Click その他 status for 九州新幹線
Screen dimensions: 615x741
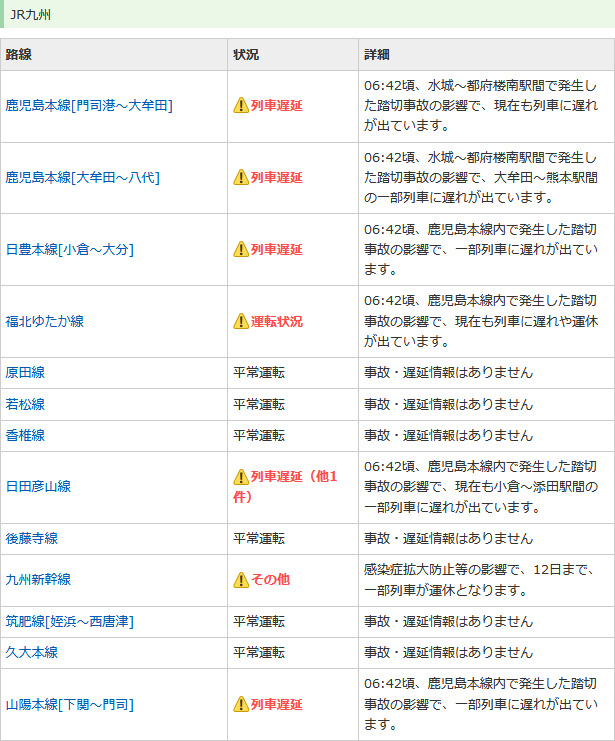[270, 579]
